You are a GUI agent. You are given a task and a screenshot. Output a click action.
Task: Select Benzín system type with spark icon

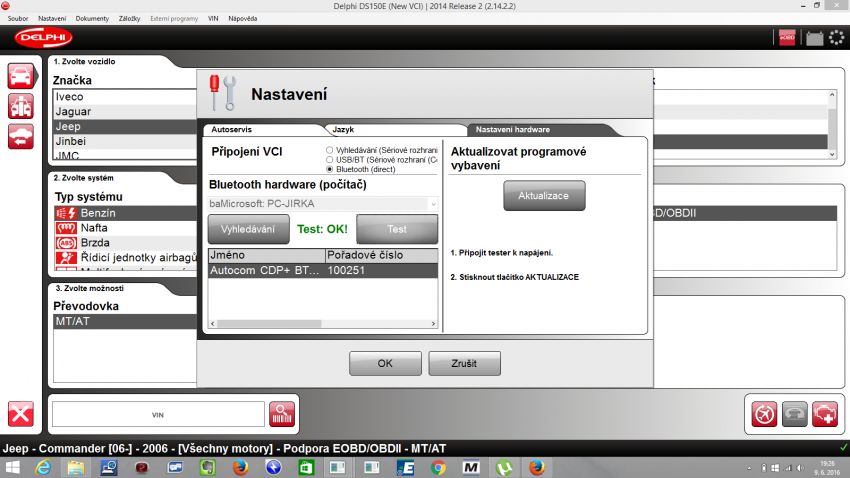point(66,213)
